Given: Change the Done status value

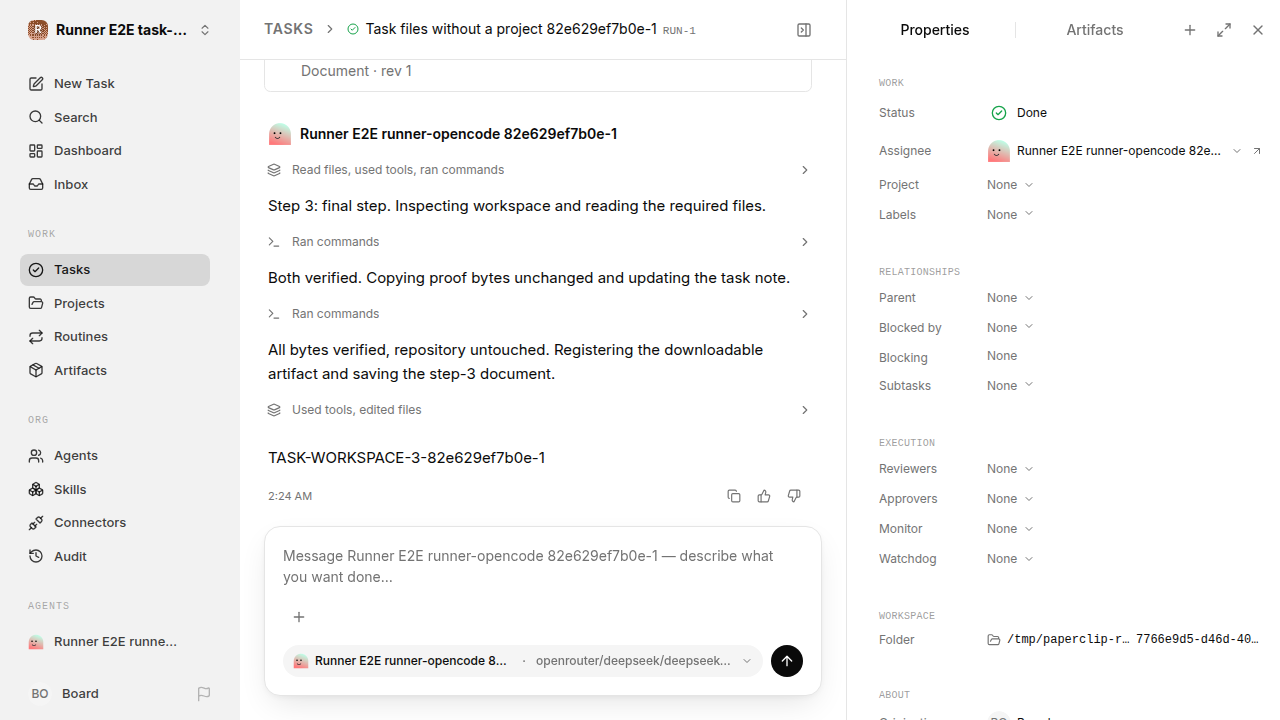Looking at the screenshot, I should (x=1019, y=113).
